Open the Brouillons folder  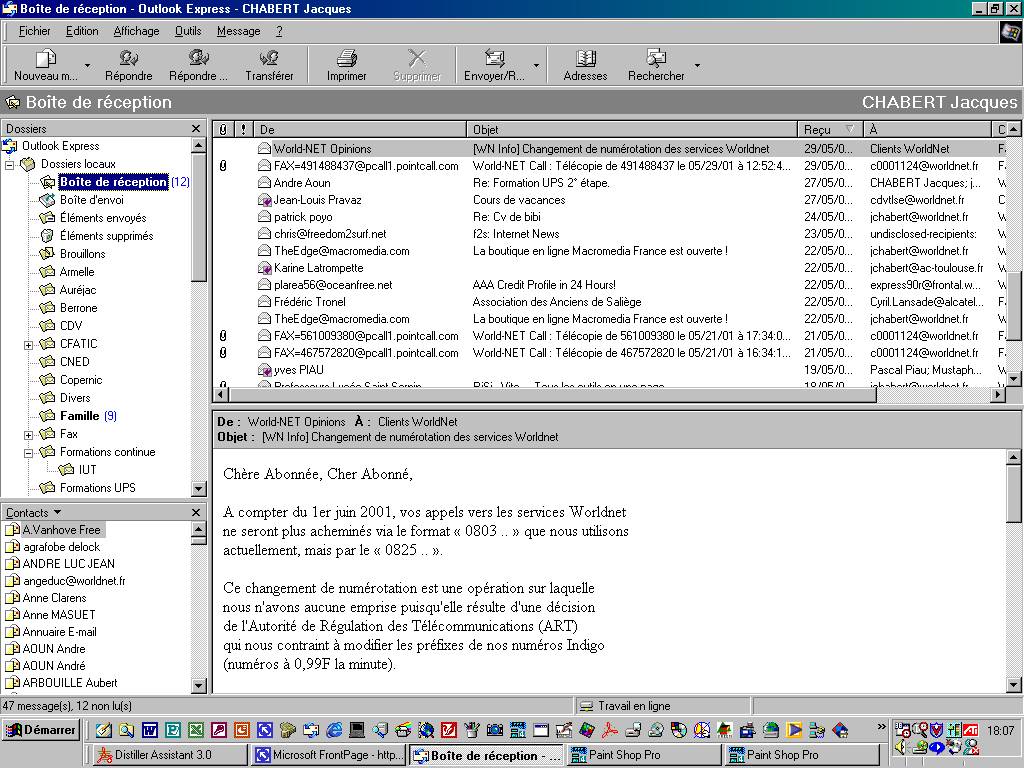click(x=82, y=253)
